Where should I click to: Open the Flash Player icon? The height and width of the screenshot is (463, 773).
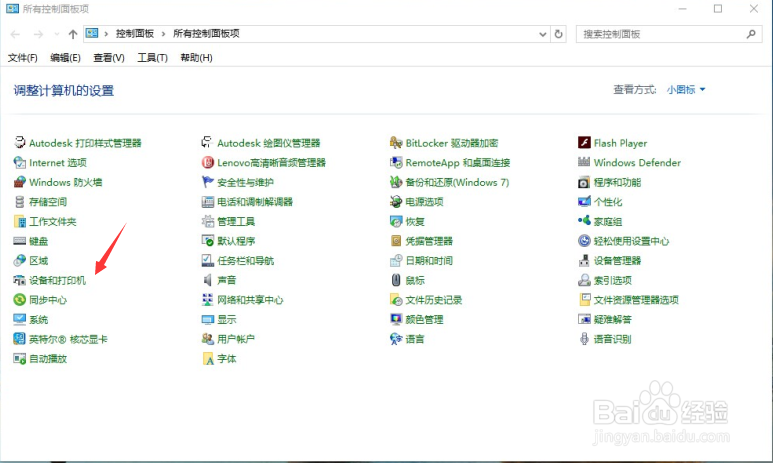tap(584, 143)
